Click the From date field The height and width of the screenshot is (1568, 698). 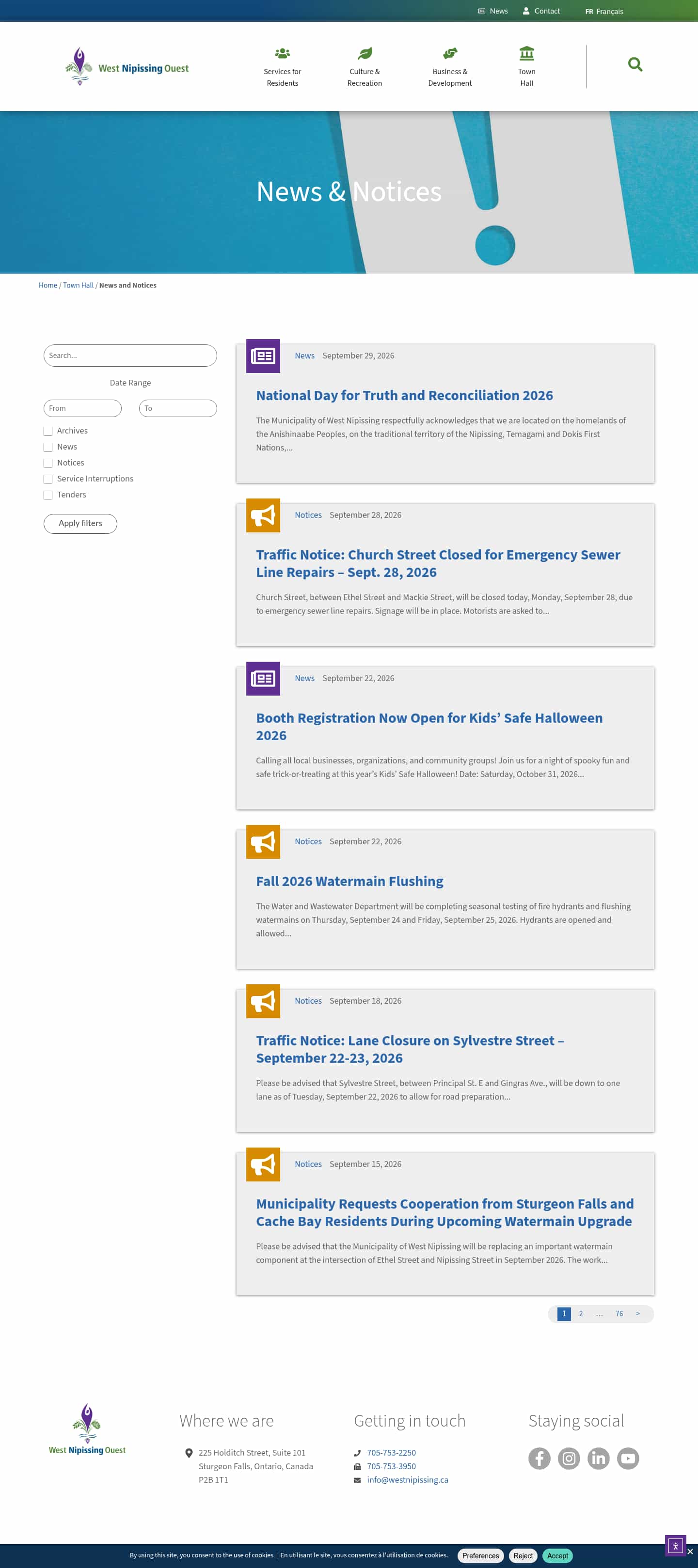click(83, 408)
